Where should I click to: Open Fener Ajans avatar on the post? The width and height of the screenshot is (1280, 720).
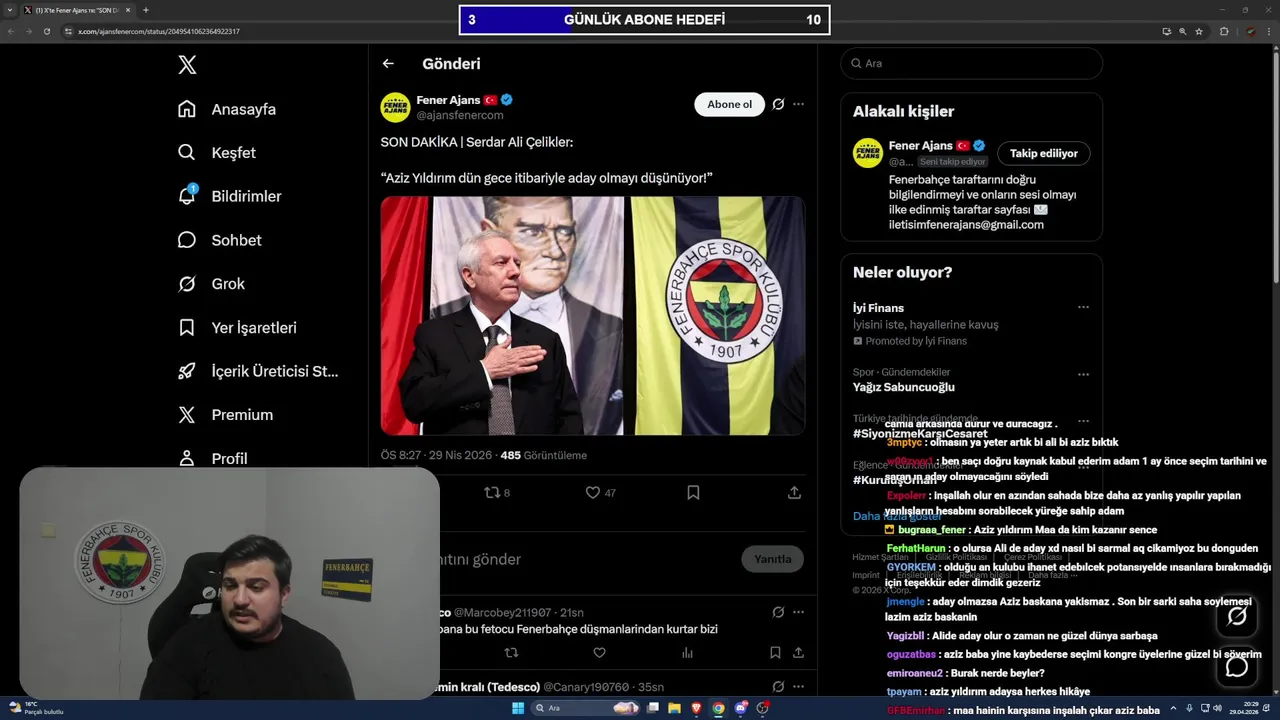395,107
